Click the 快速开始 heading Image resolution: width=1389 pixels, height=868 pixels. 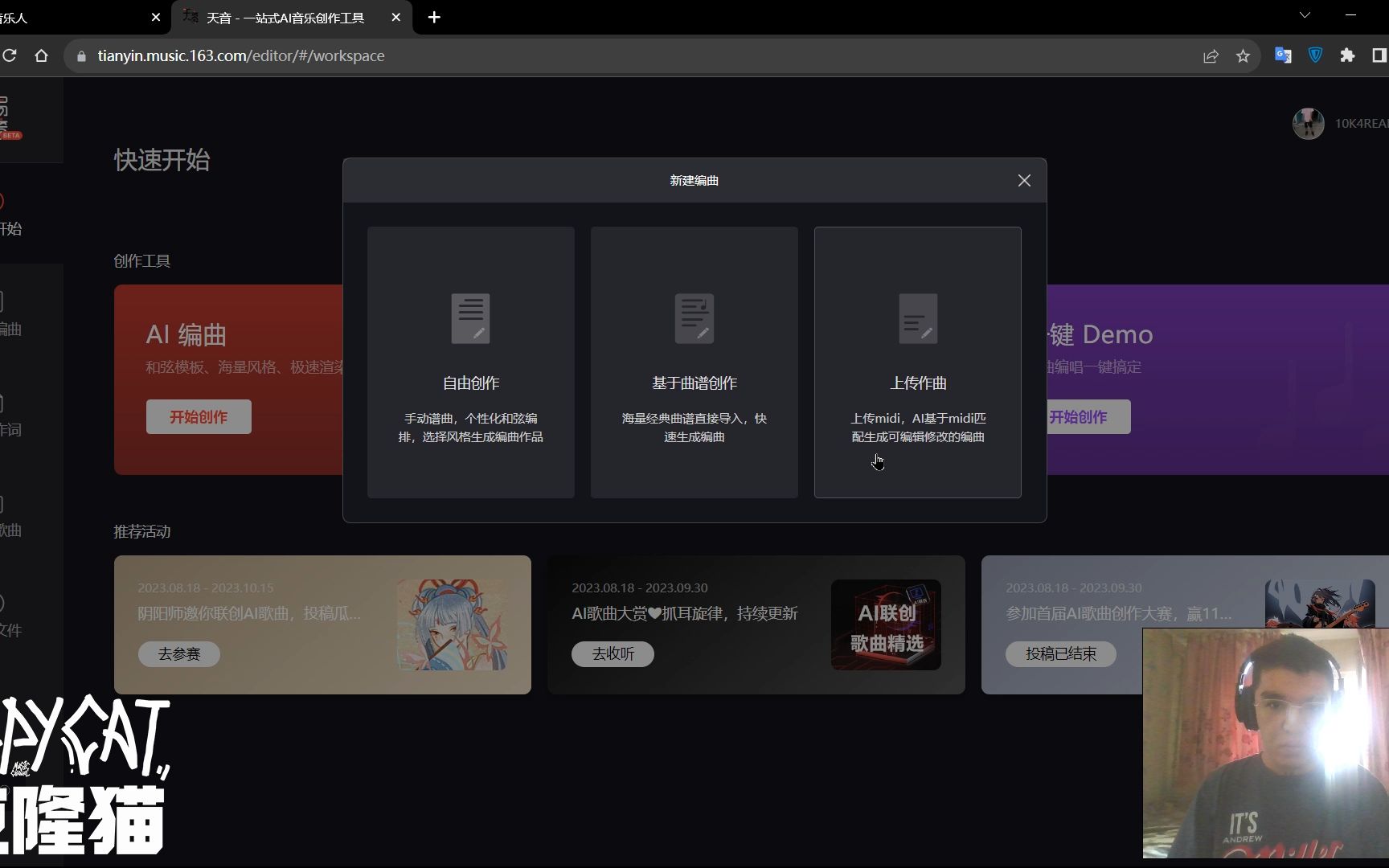pyautogui.click(x=162, y=160)
